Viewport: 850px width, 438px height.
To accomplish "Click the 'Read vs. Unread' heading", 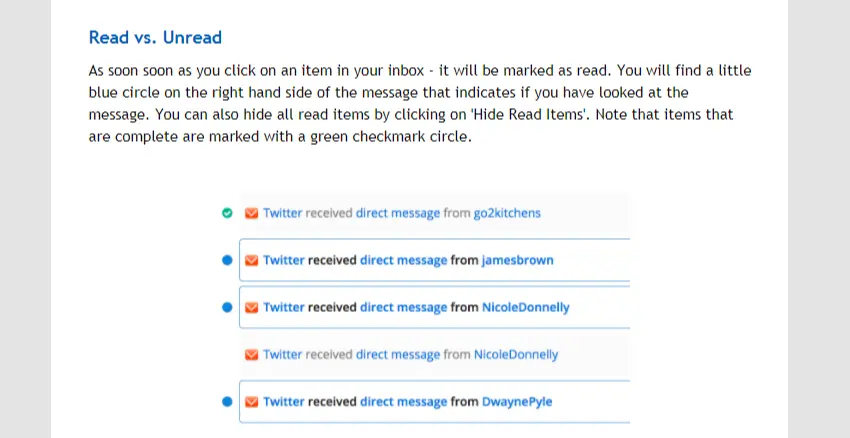I will tap(155, 38).
